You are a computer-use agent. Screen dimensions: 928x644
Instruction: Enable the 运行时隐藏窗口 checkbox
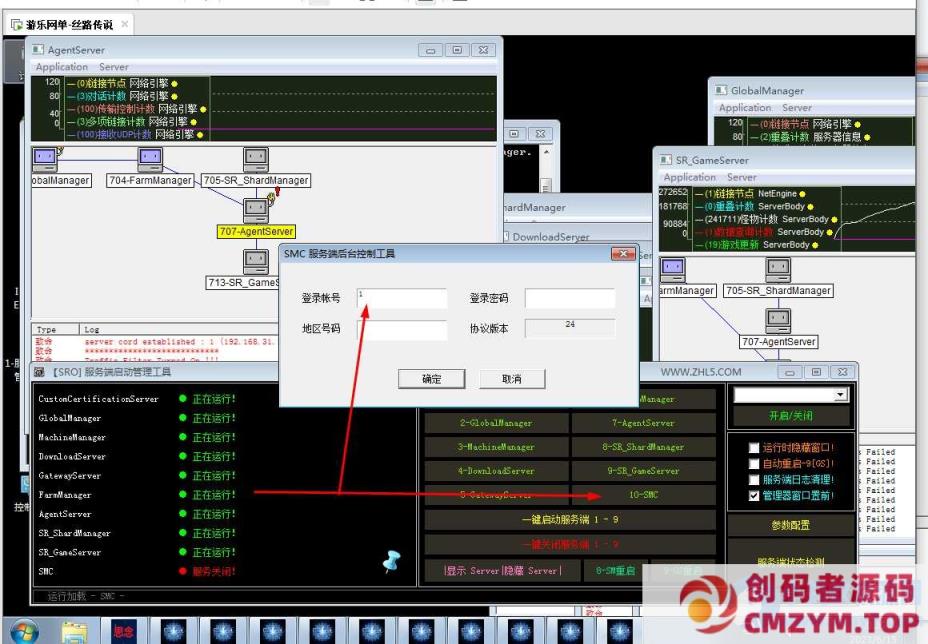click(755, 449)
